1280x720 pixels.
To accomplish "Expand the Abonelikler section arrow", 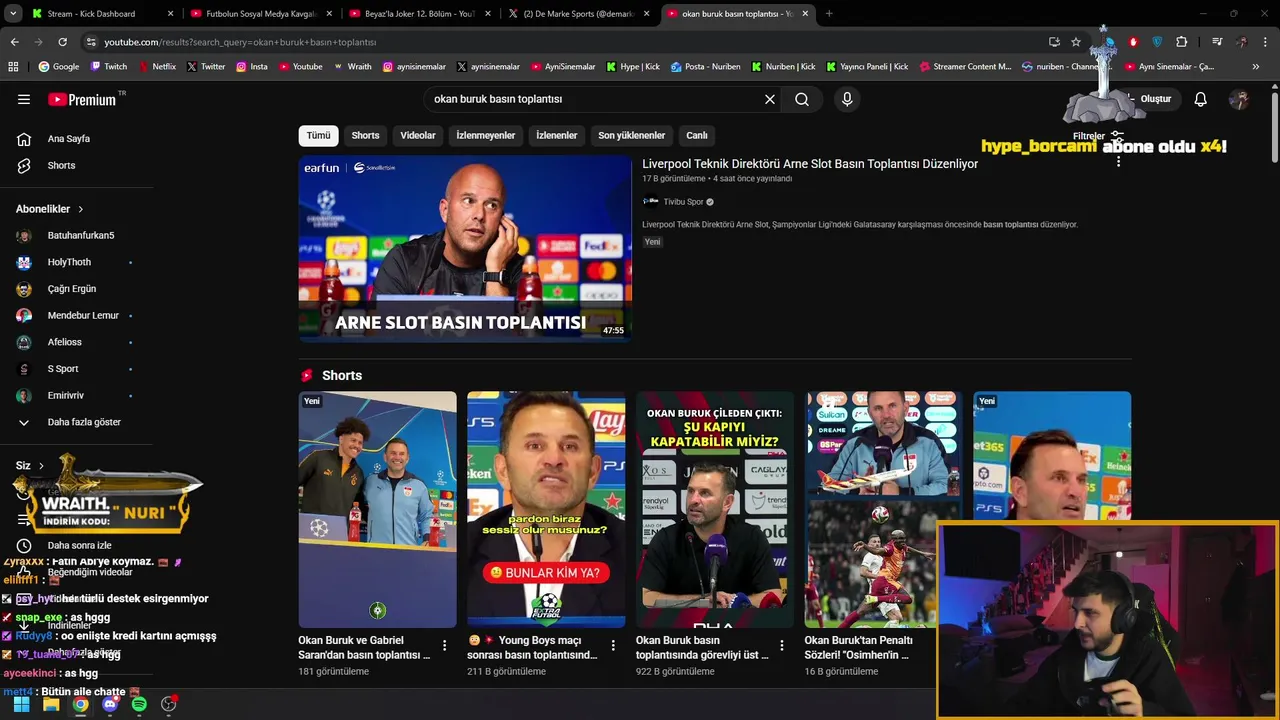I will pos(81,209).
